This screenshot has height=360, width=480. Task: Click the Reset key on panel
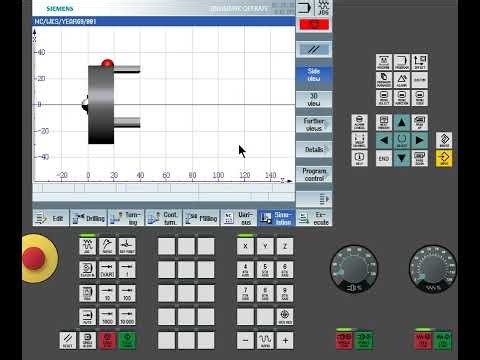[68, 340]
